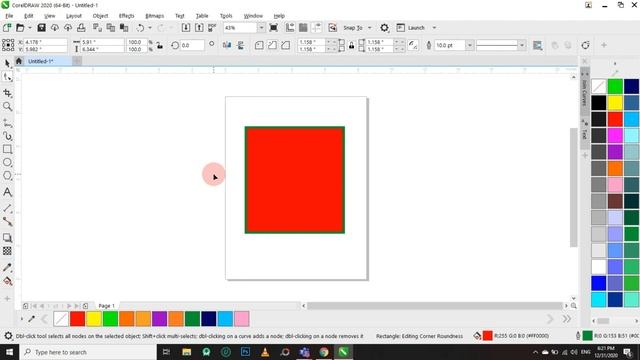
Task: Select the Zoom tool in toolbox
Action: coord(7,107)
